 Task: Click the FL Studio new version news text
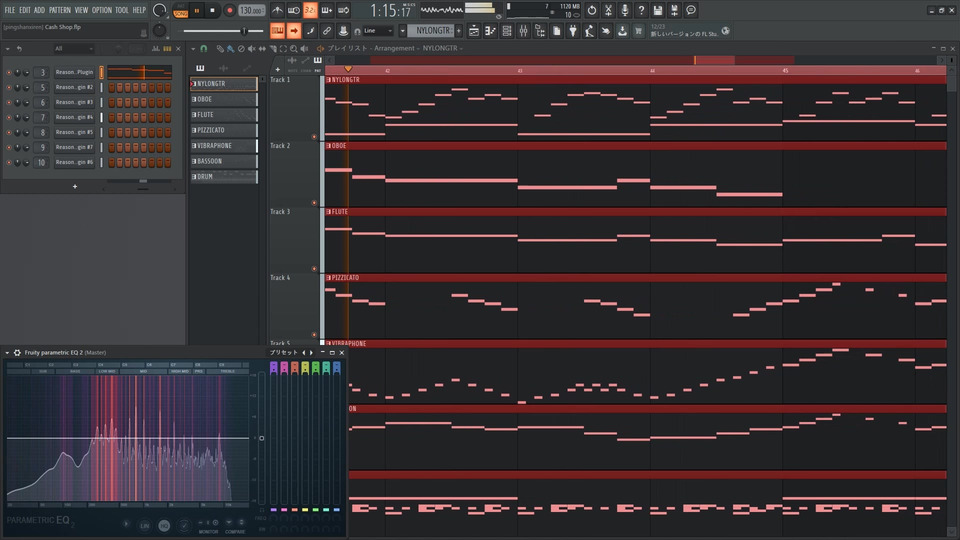point(683,34)
